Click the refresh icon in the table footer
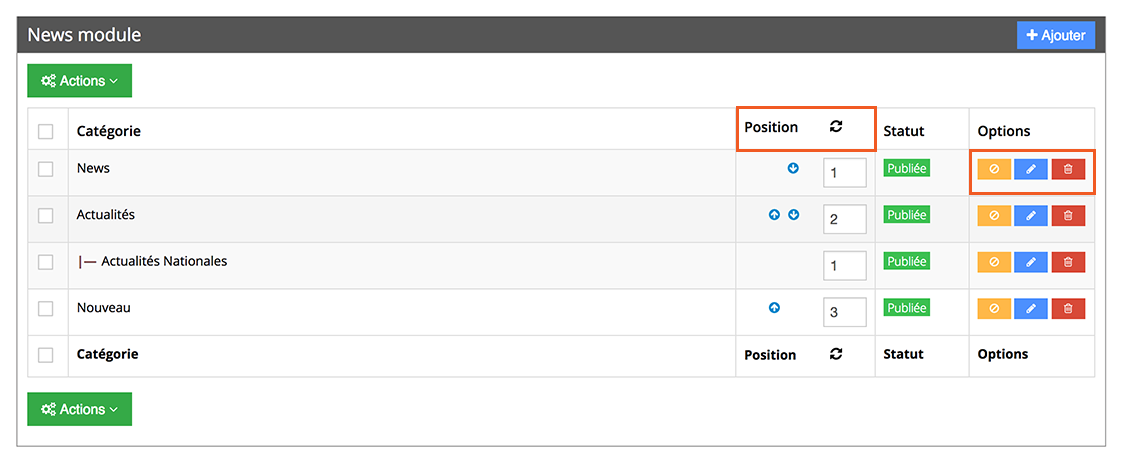Screen dimensions: 1121x470 coord(836,354)
